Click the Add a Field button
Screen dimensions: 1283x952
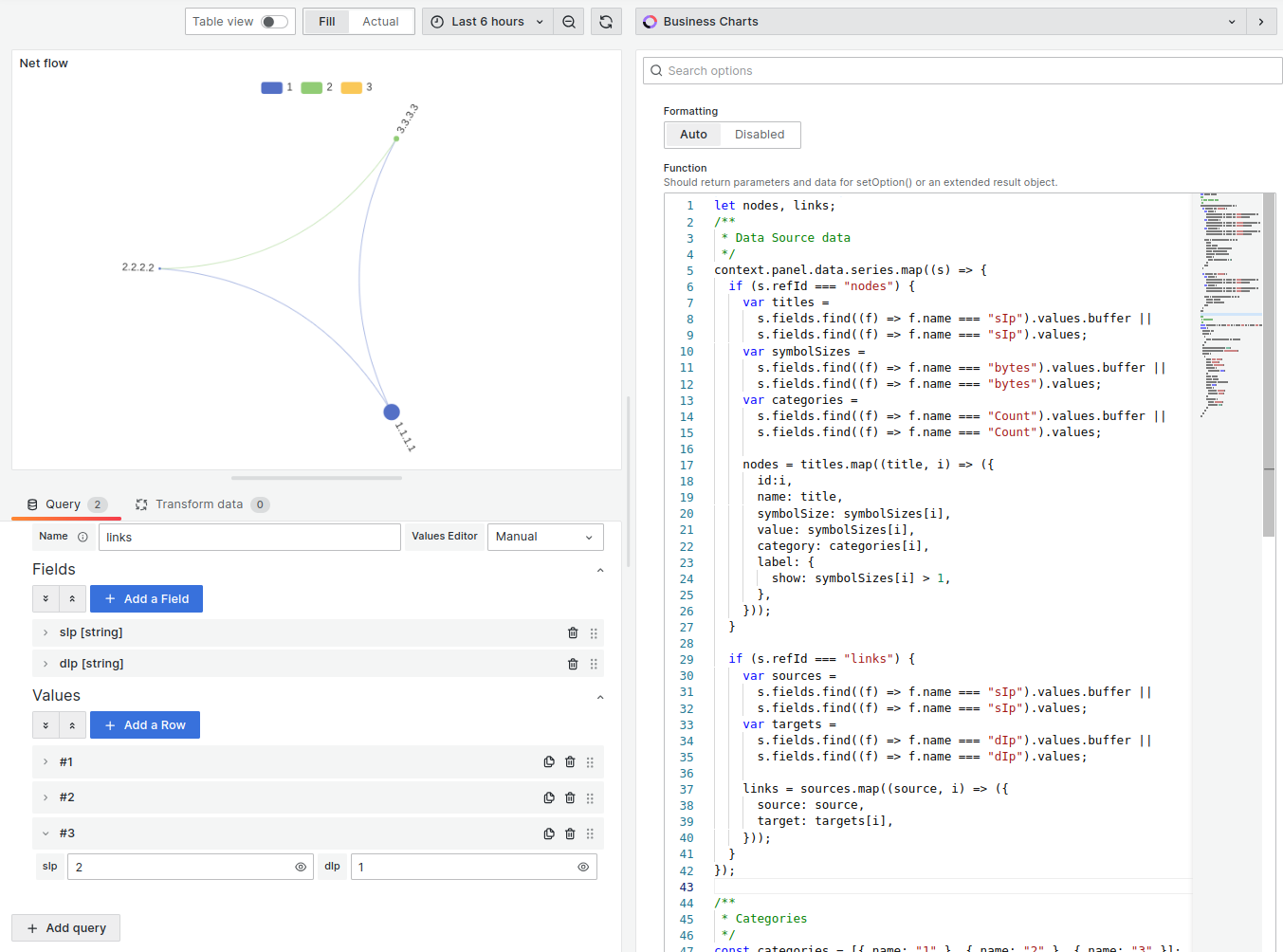(146, 598)
